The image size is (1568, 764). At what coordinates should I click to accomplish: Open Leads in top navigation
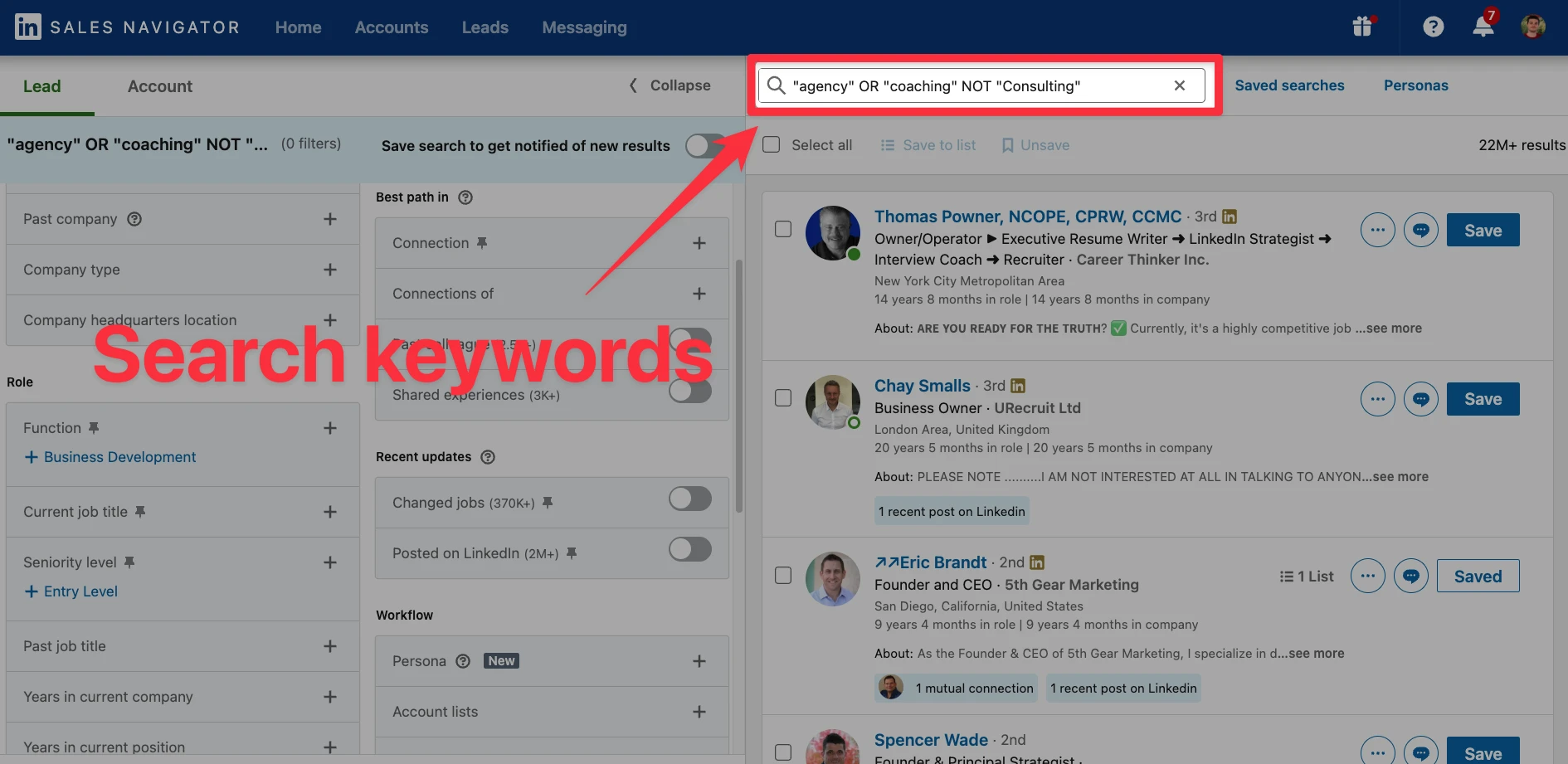click(485, 27)
